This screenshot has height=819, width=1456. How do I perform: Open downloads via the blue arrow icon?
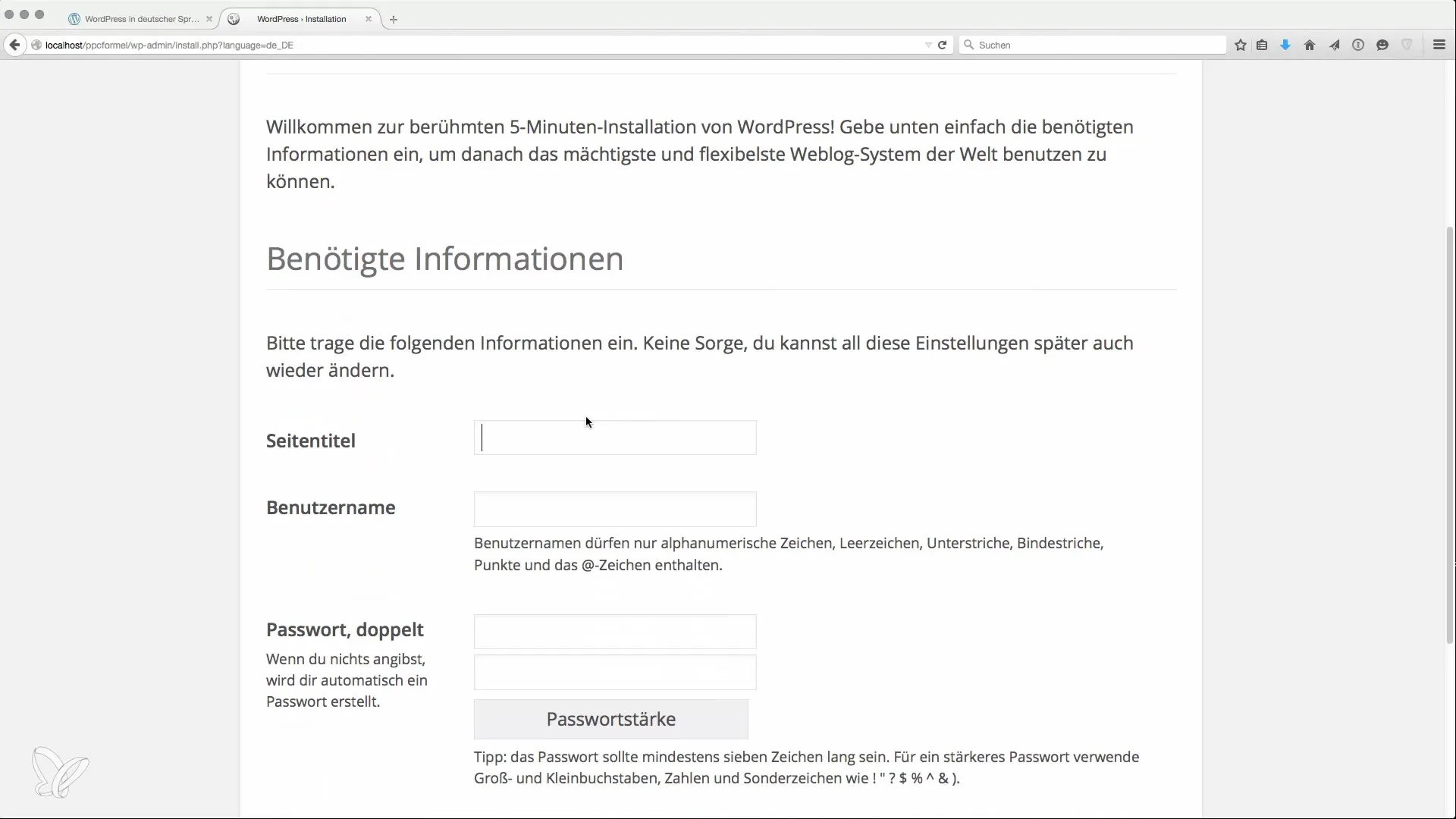tap(1285, 45)
